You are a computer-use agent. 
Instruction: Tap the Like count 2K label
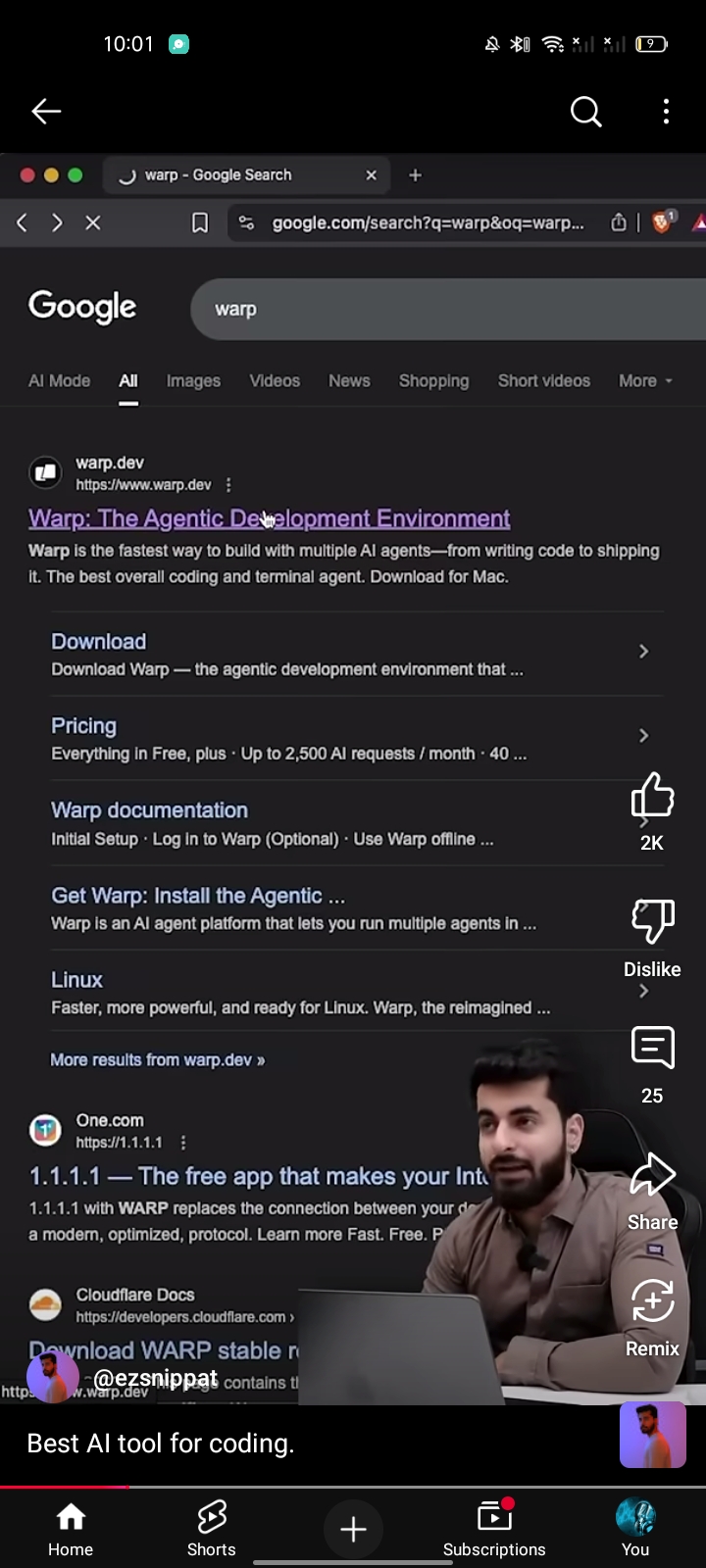click(652, 843)
